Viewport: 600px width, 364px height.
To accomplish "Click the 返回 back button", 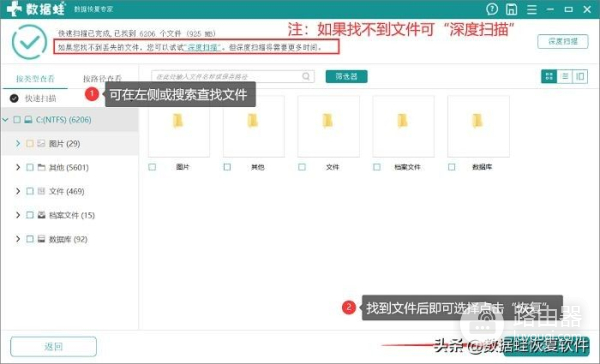I will click(x=53, y=347).
